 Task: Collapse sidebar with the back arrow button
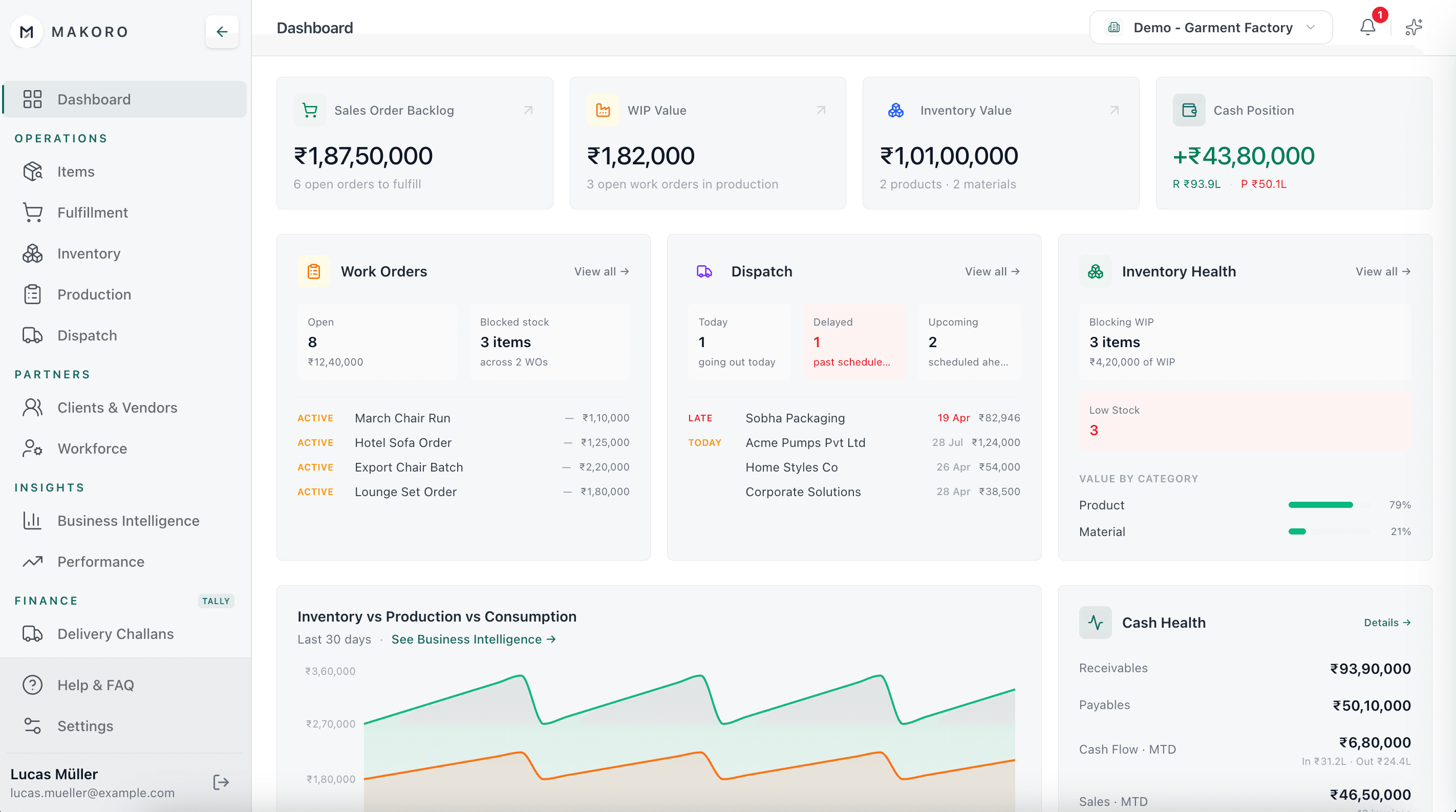(222, 32)
